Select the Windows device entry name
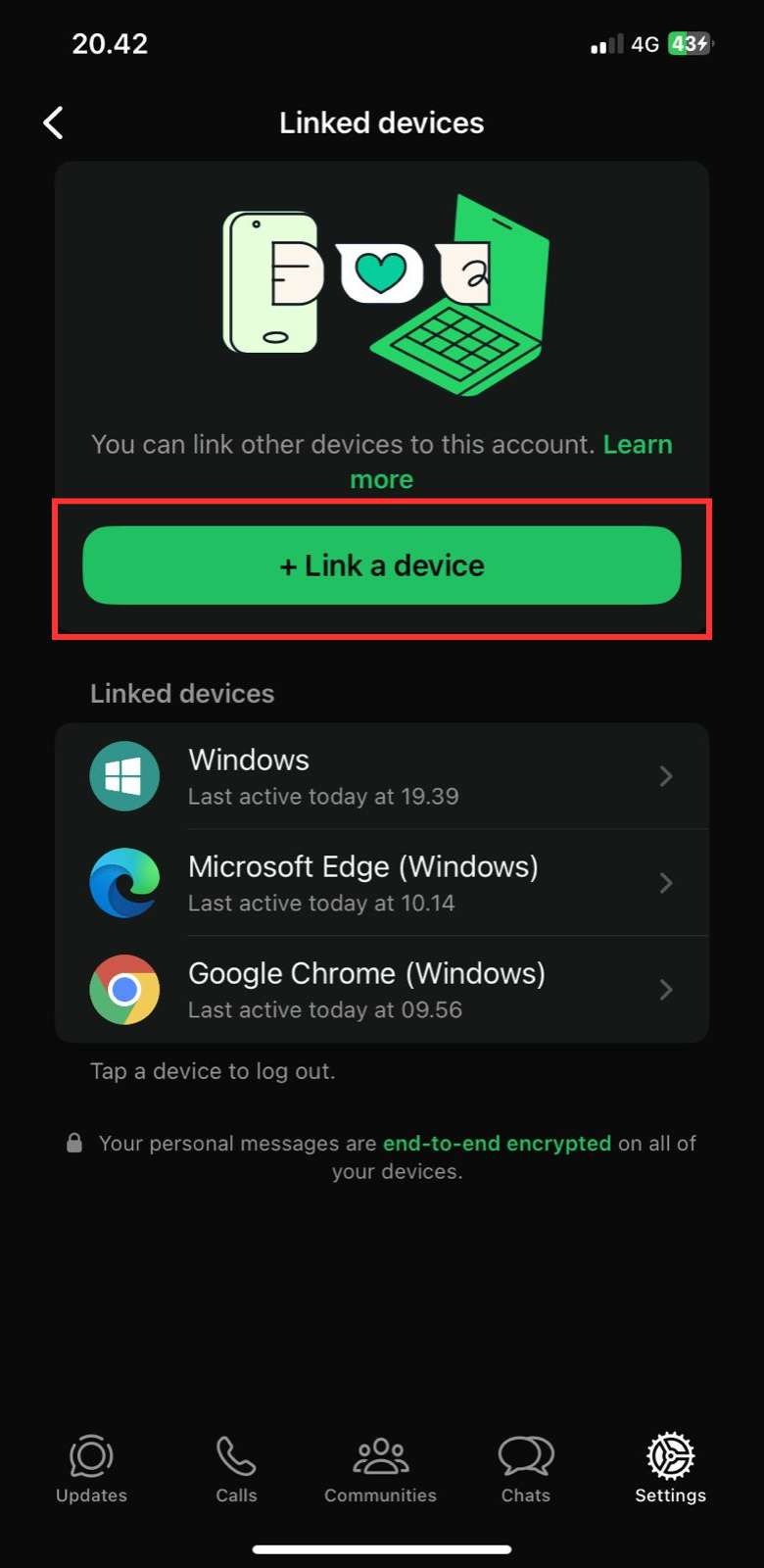The width and height of the screenshot is (764, 1568). 249,759
